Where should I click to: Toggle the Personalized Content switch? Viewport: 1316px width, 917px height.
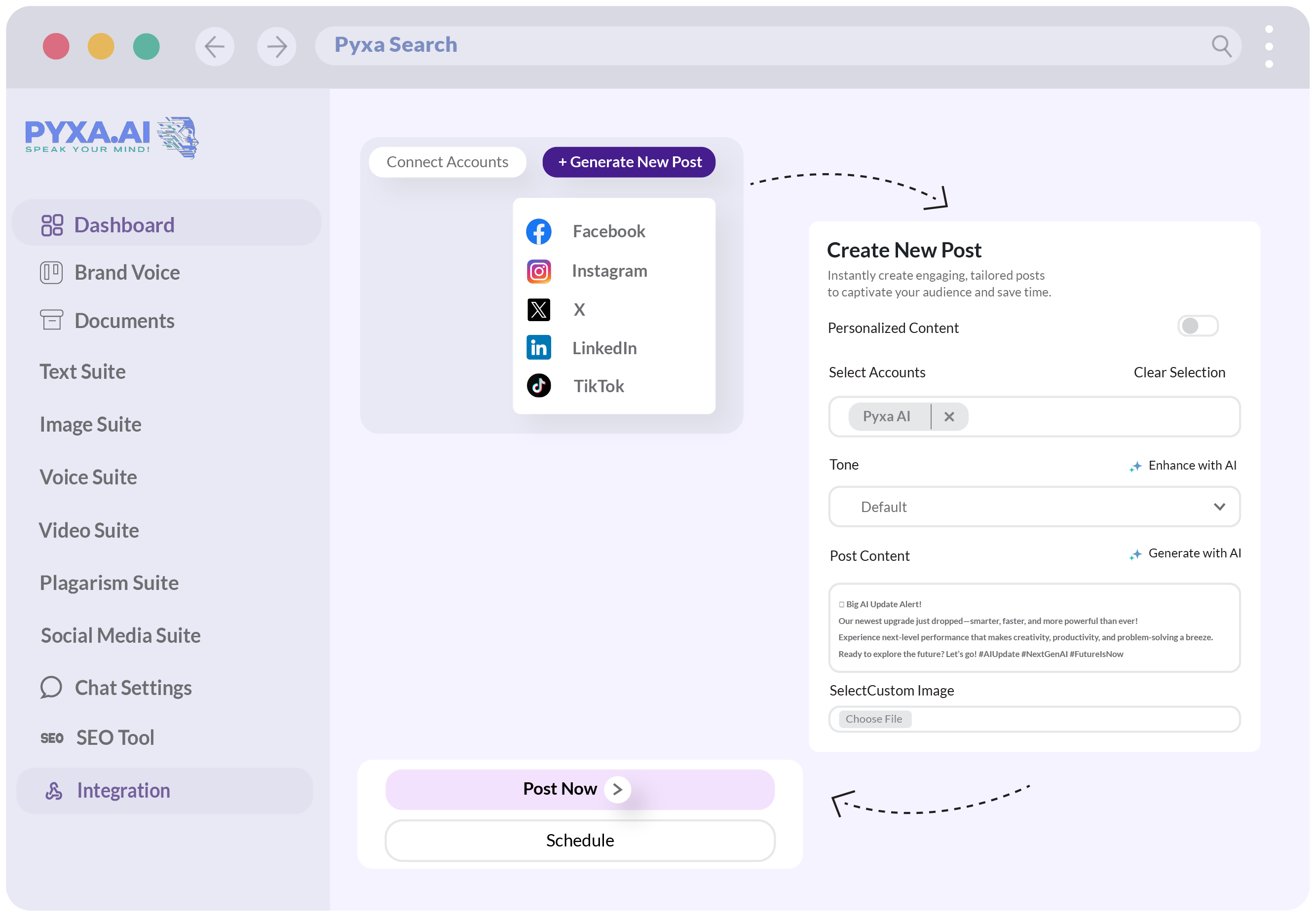click(x=1198, y=326)
